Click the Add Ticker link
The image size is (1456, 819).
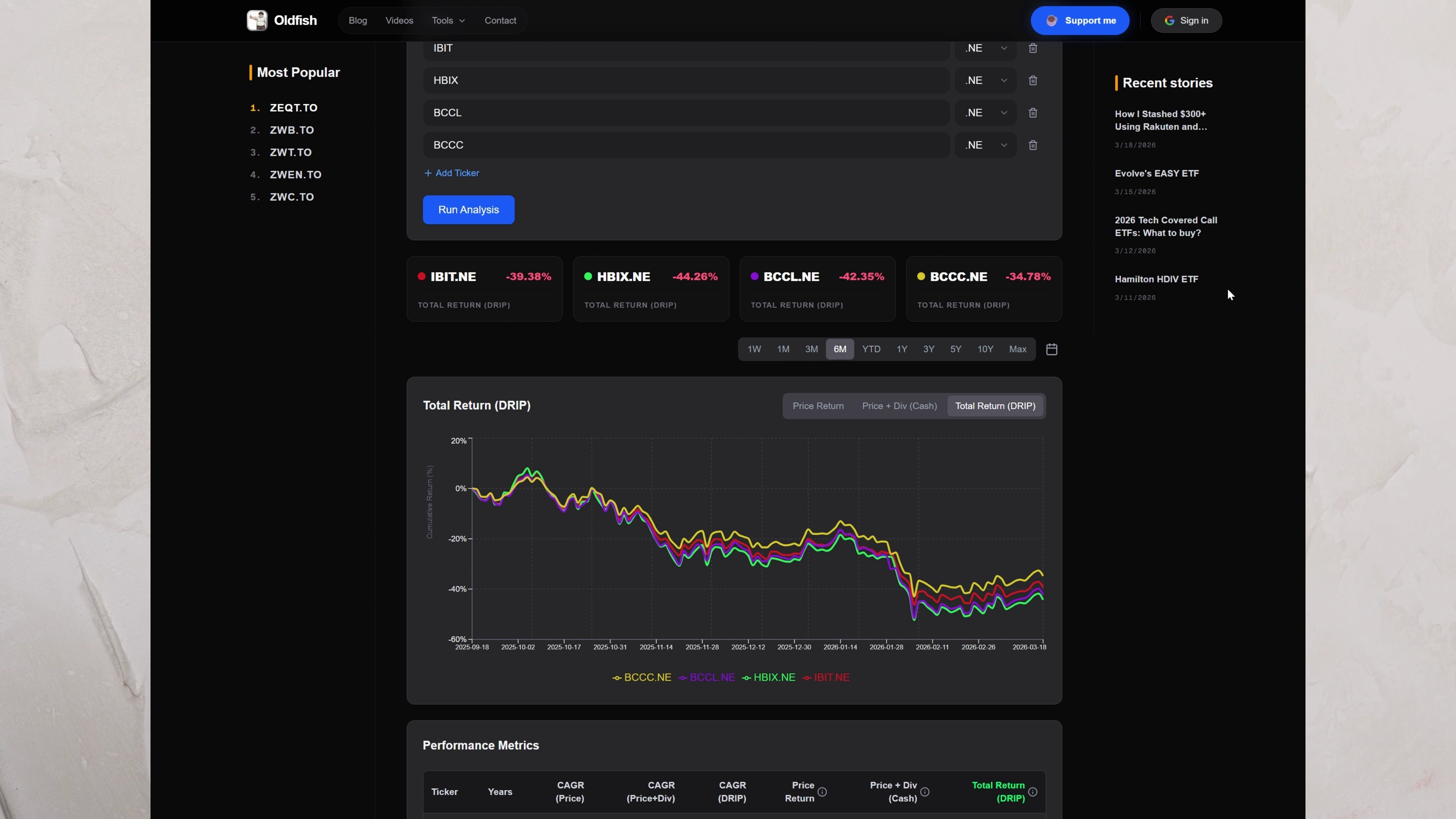(452, 173)
